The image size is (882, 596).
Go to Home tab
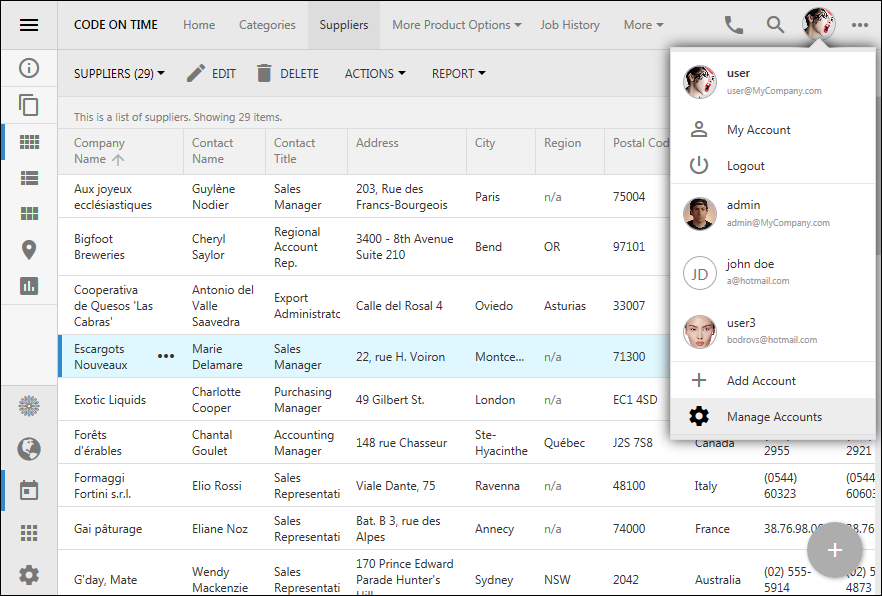[x=199, y=25]
